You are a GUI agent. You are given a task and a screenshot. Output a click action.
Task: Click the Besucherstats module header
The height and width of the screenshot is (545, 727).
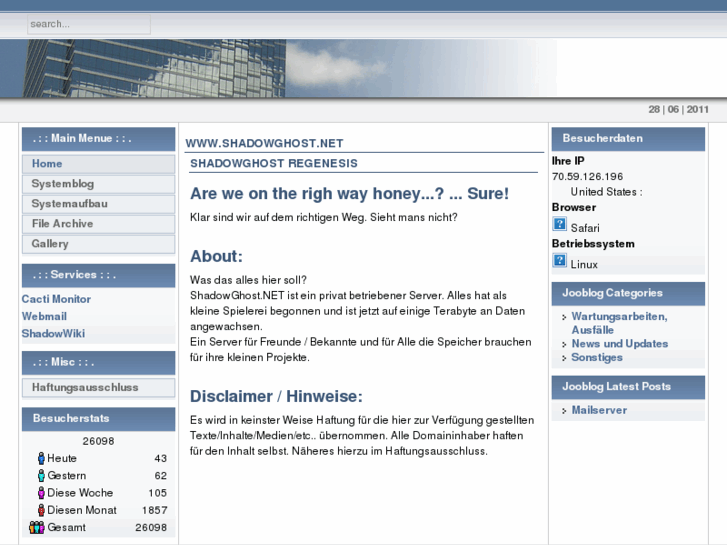point(98,419)
